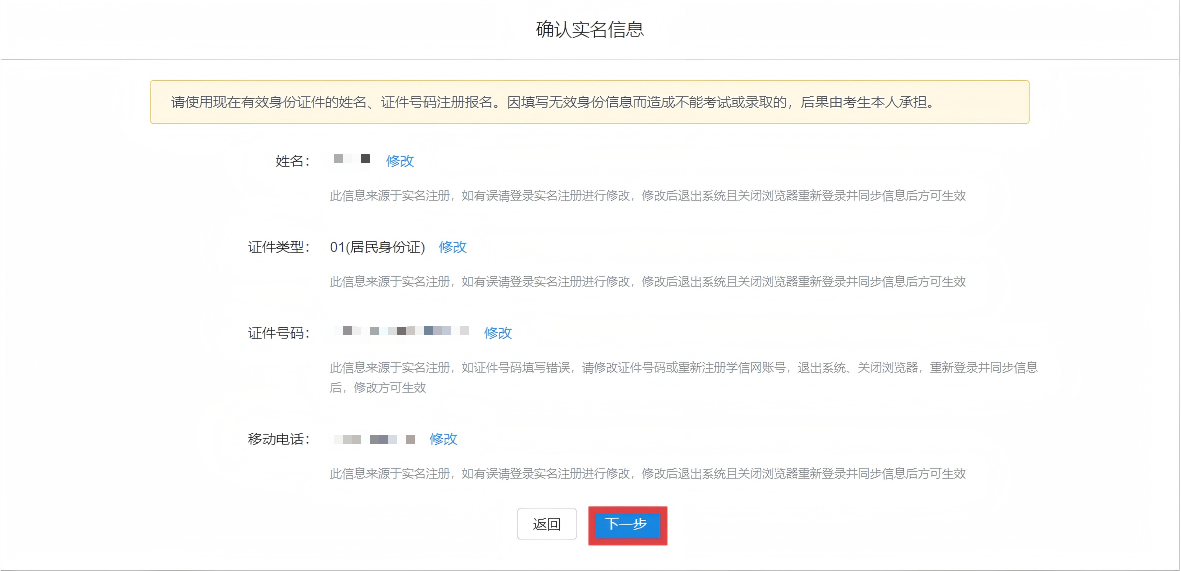Click the blurred mobile phone number
Screen dimensions: 1181x571
click(x=373, y=439)
